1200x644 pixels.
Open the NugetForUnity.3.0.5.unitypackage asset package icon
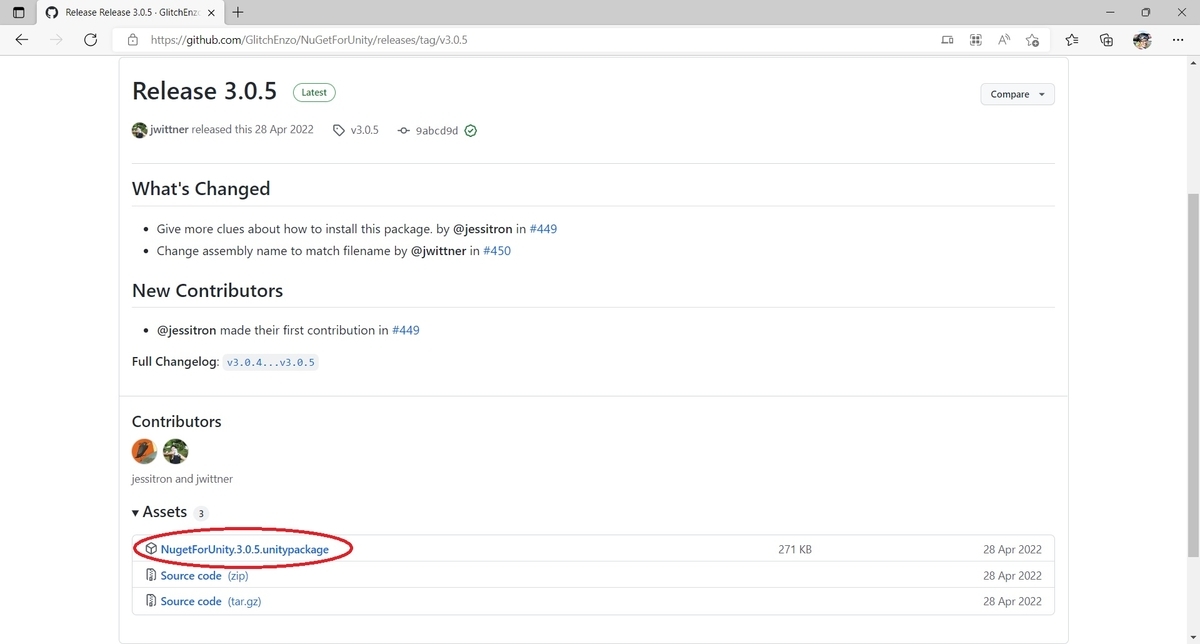click(x=151, y=548)
